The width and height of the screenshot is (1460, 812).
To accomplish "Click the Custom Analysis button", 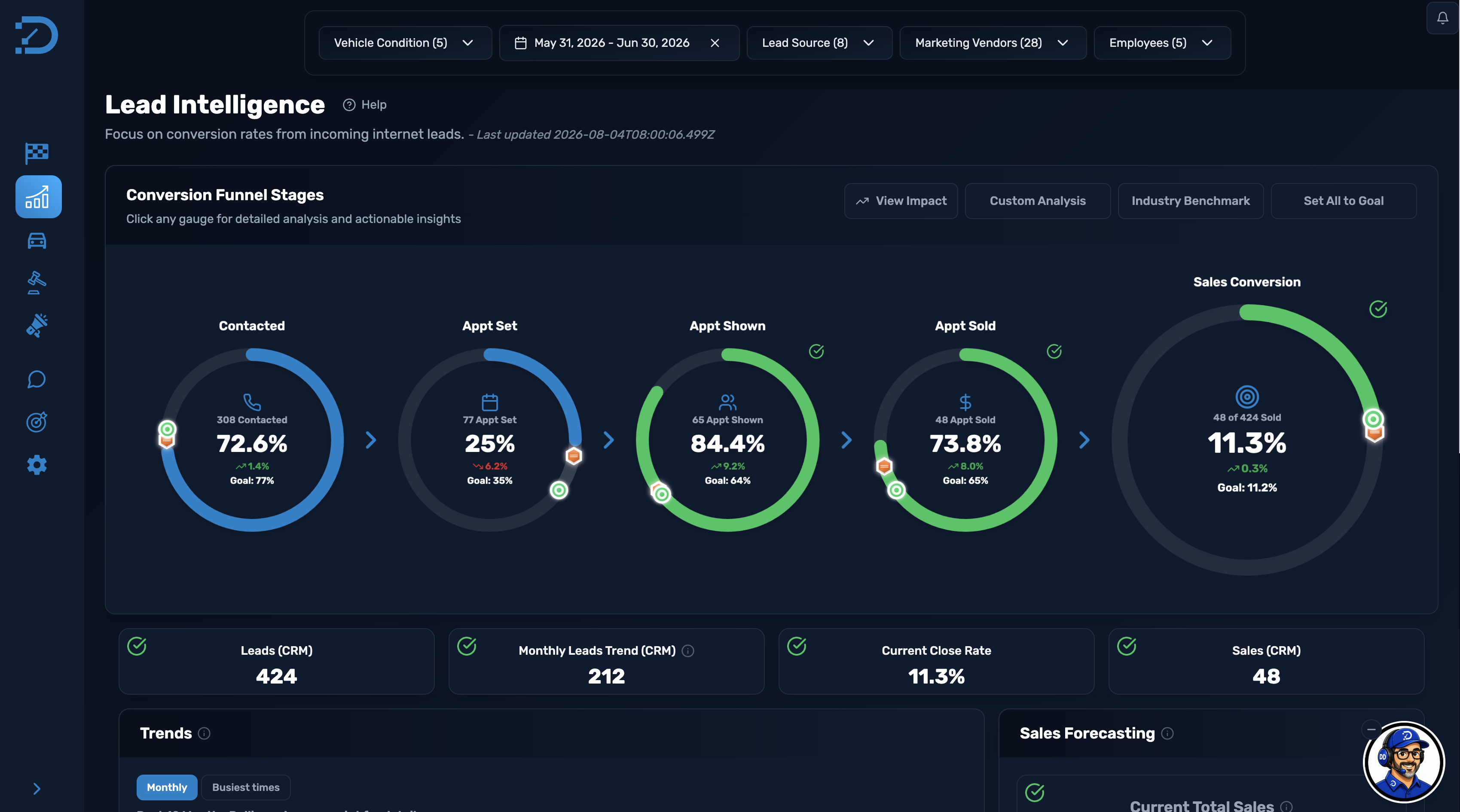I will coord(1038,201).
